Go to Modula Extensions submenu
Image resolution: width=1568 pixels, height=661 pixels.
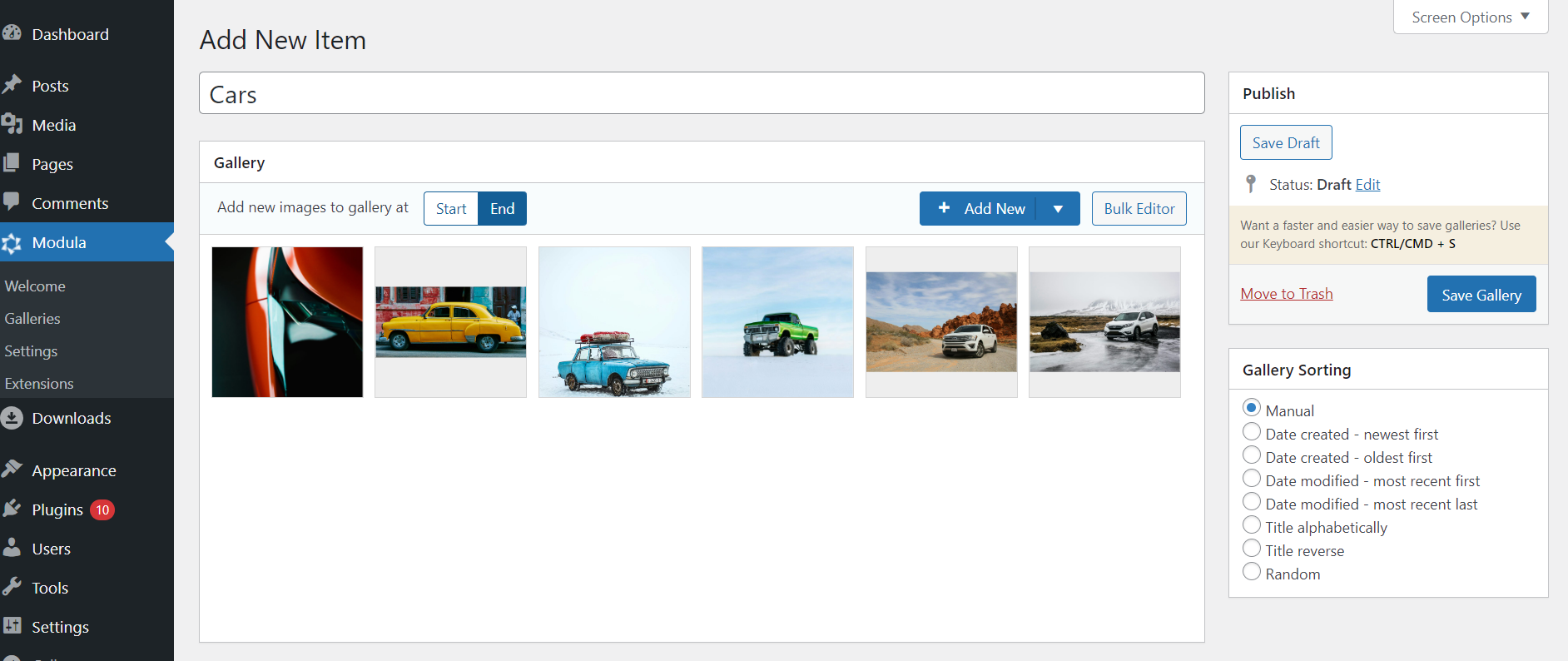pyautogui.click(x=39, y=384)
